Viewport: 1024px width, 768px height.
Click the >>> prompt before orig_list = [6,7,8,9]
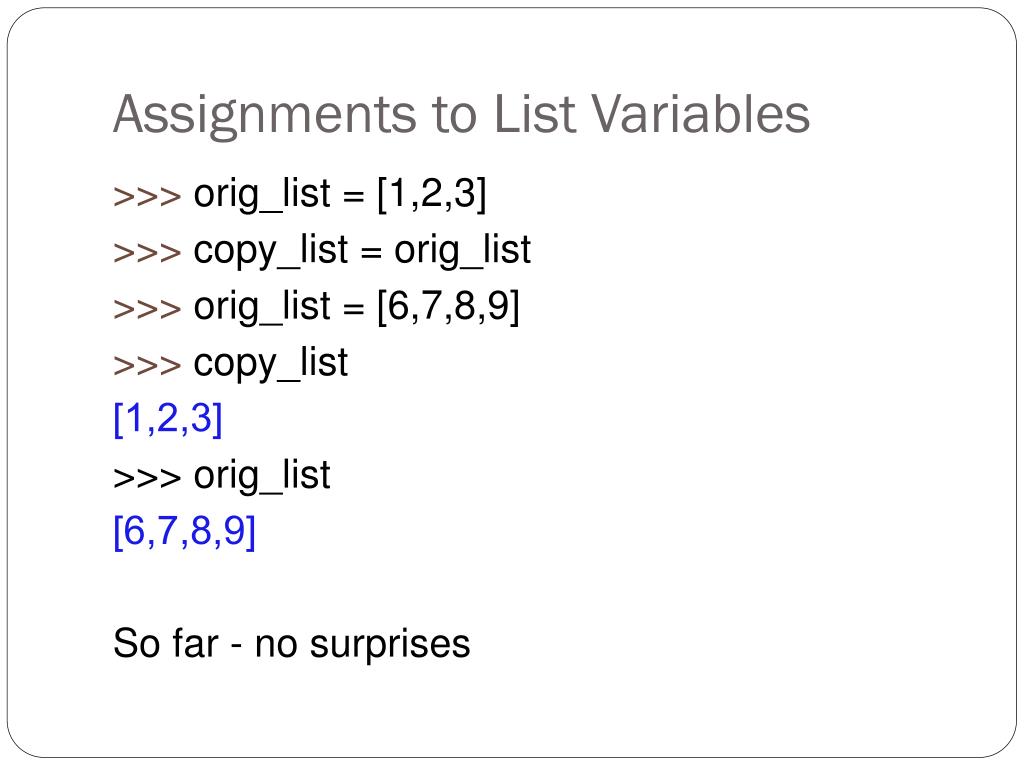pos(147,308)
